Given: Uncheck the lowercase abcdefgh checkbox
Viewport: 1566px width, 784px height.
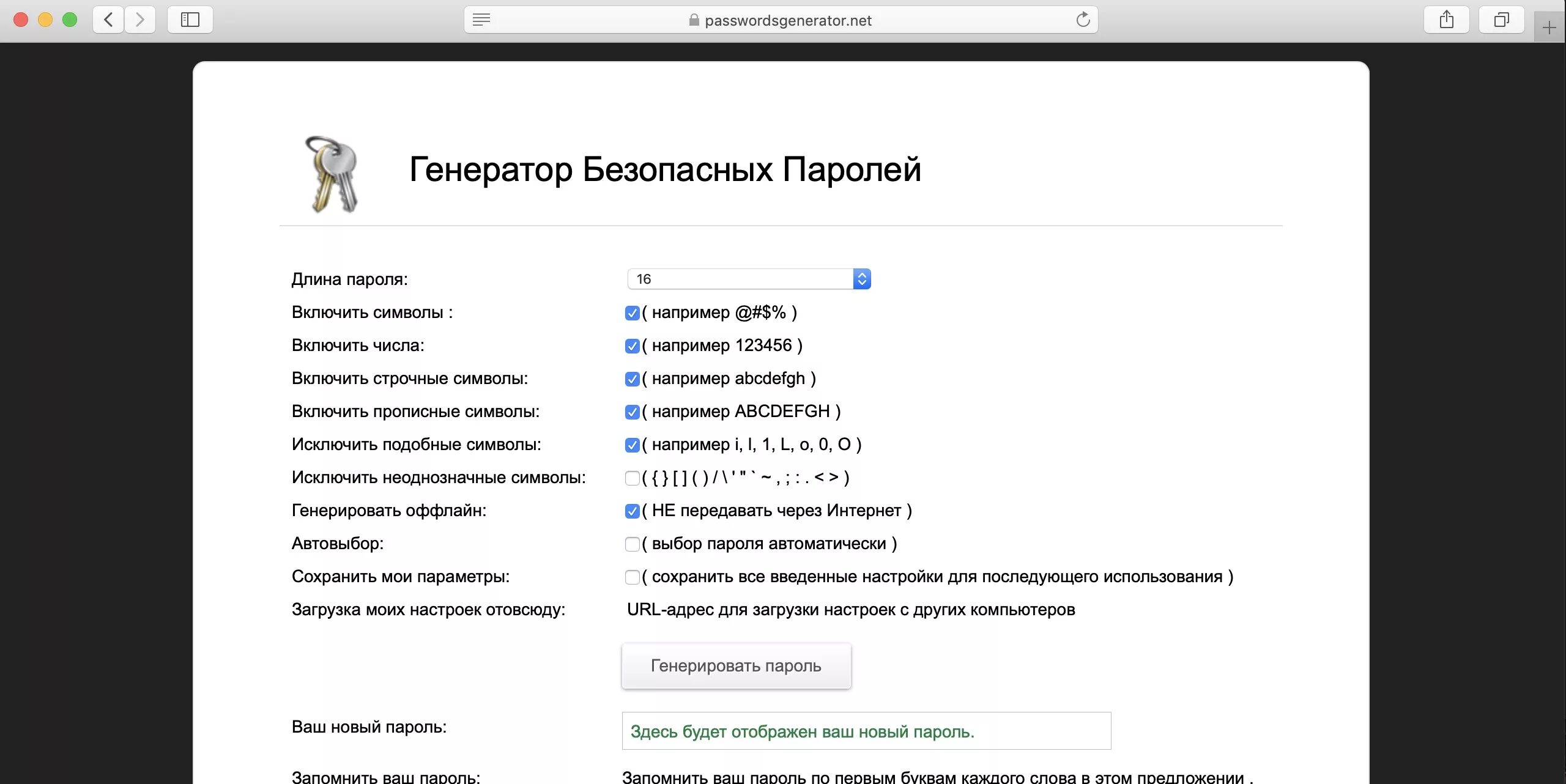Looking at the screenshot, I should [632, 379].
